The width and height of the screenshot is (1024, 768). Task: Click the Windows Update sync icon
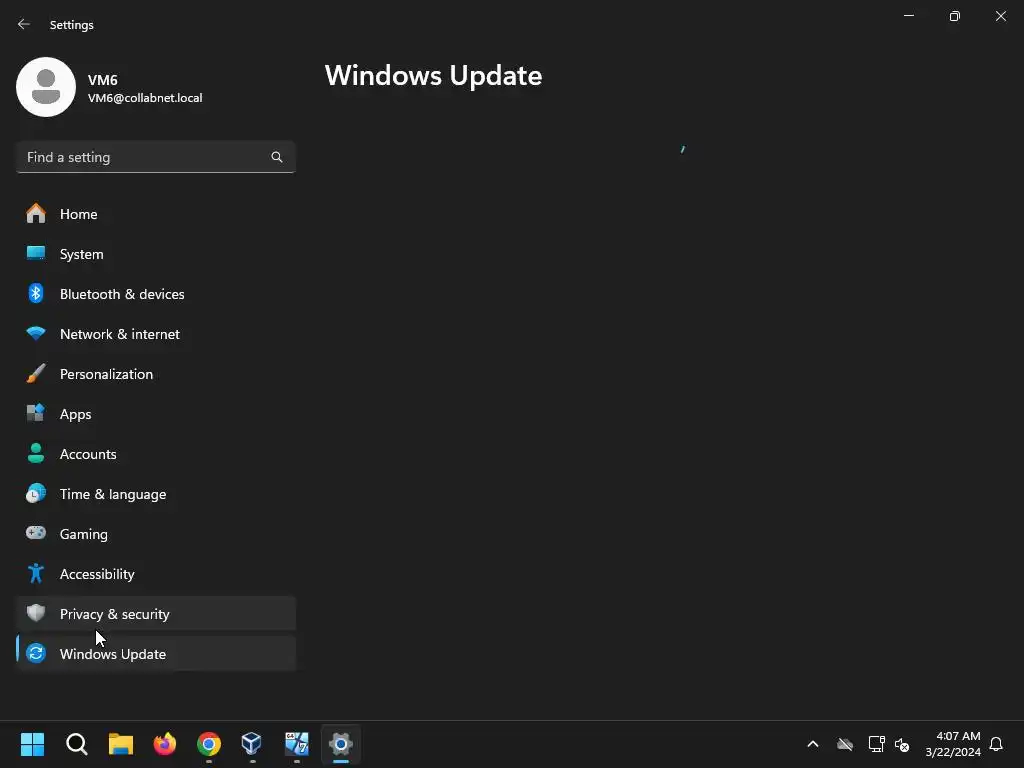click(36, 653)
